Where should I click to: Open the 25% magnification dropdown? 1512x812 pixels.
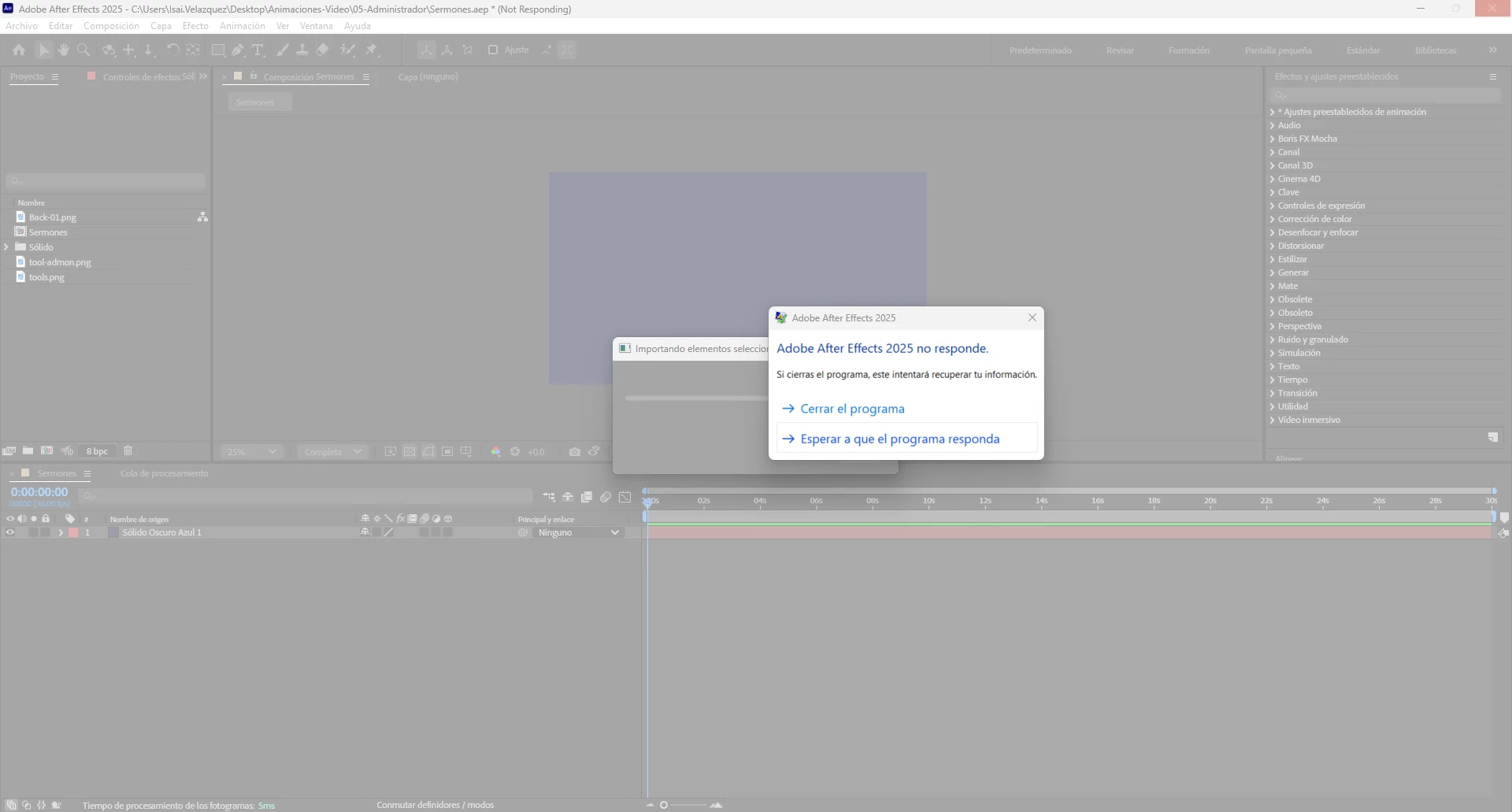[x=252, y=452]
